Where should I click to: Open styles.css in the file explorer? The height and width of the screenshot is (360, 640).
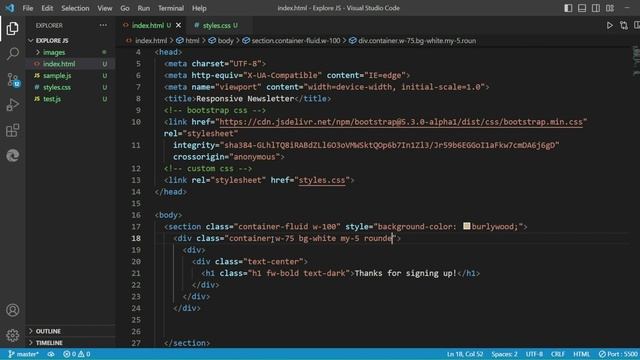point(71,87)
